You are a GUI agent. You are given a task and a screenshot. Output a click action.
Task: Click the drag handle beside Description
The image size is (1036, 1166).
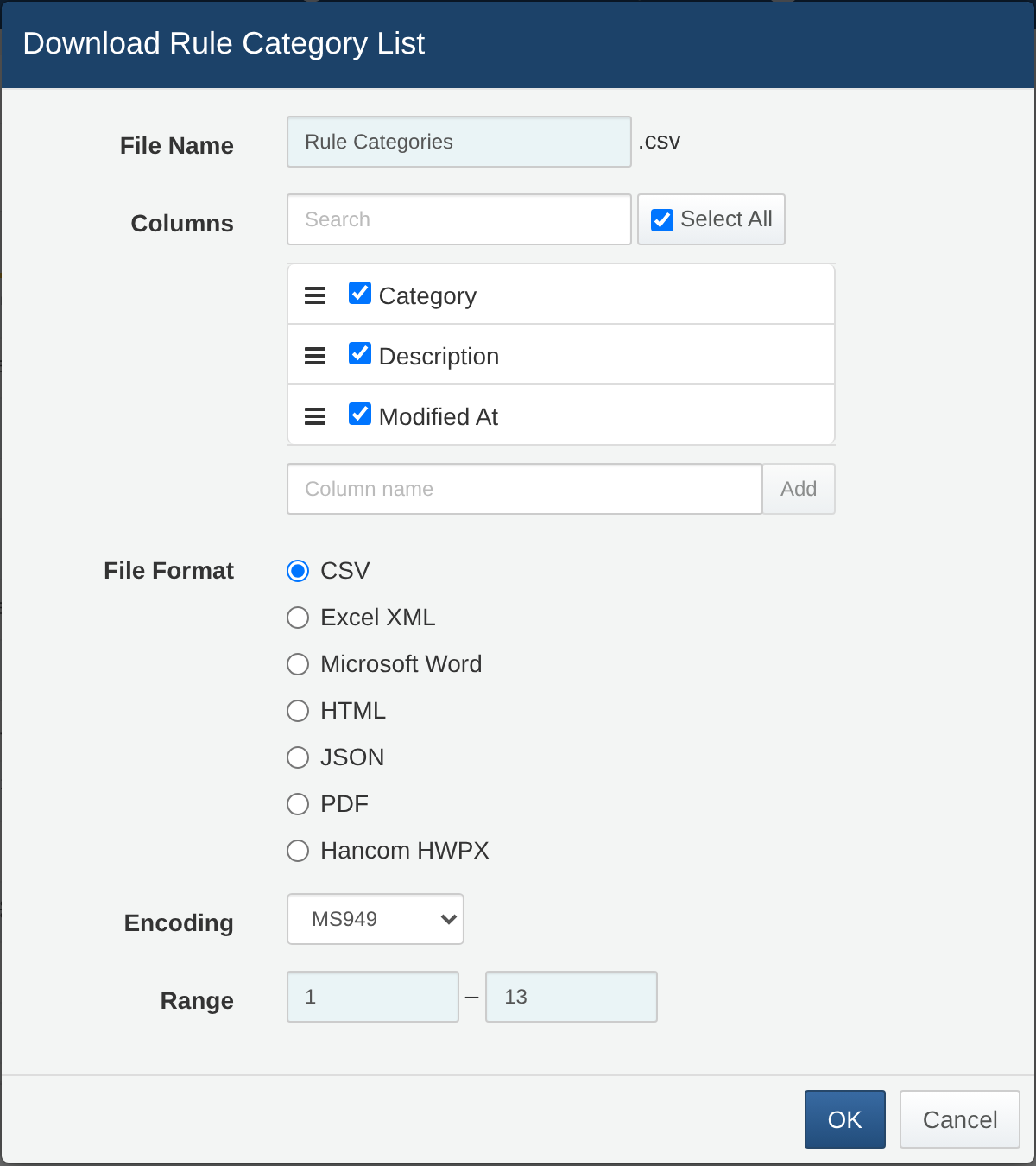(x=315, y=356)
